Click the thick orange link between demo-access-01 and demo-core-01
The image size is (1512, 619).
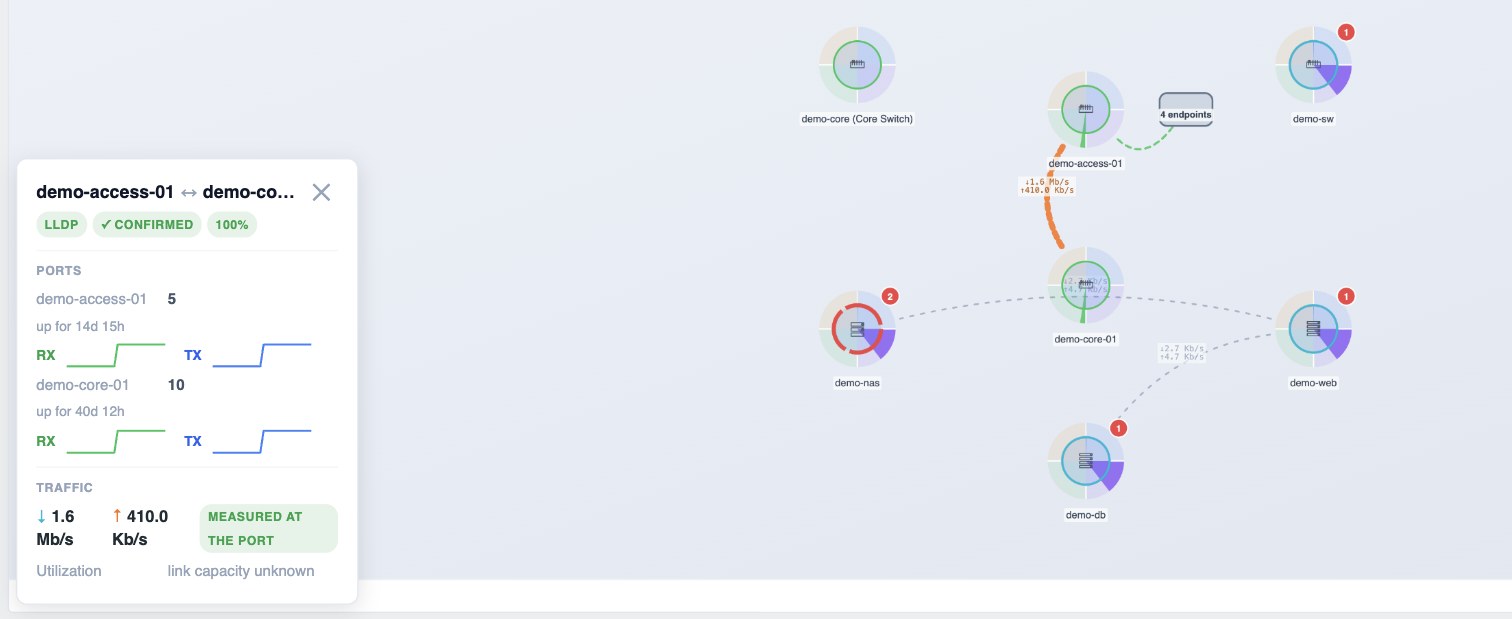point(1050,213)
